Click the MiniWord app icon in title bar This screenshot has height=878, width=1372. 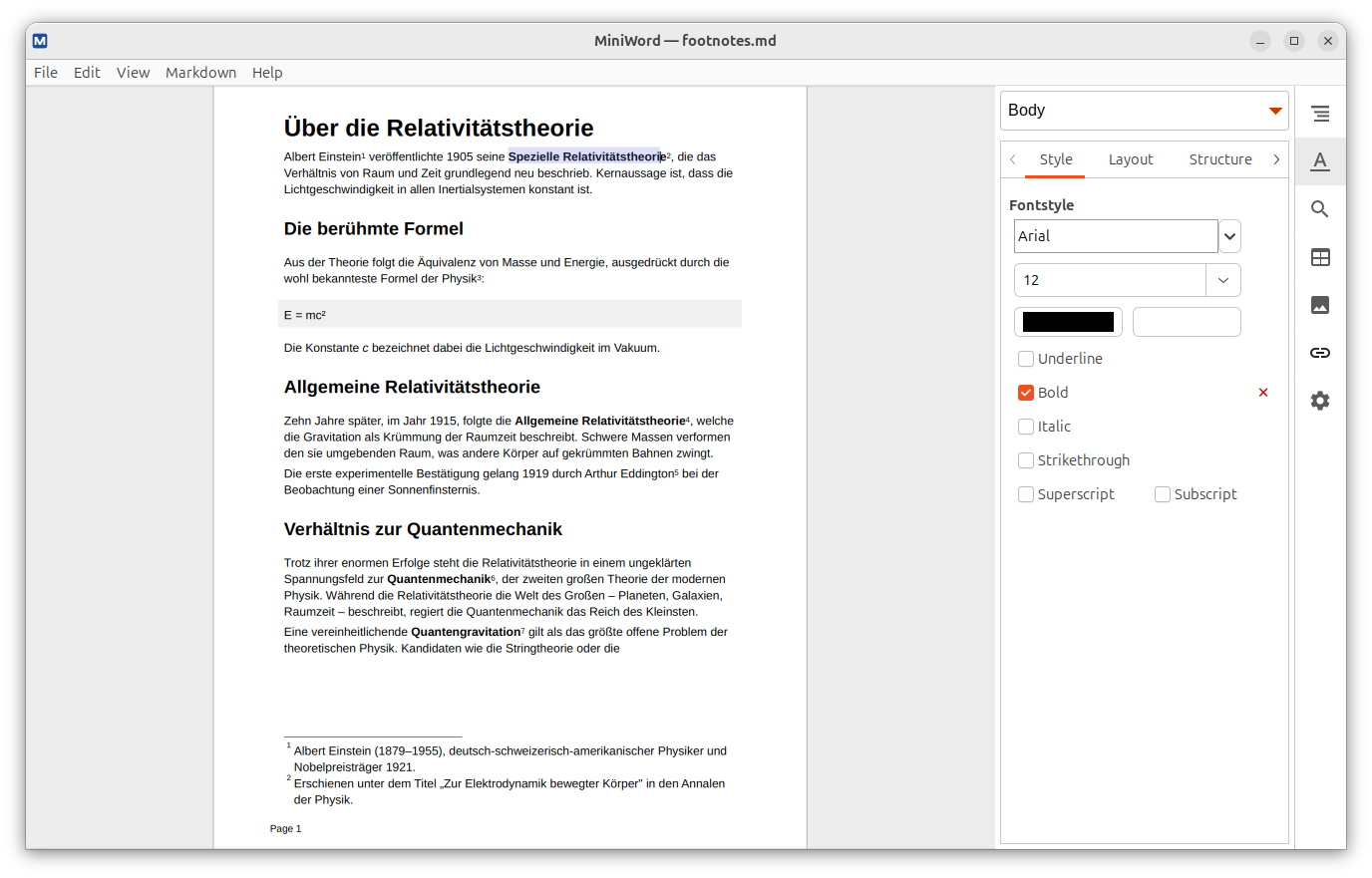40,41
